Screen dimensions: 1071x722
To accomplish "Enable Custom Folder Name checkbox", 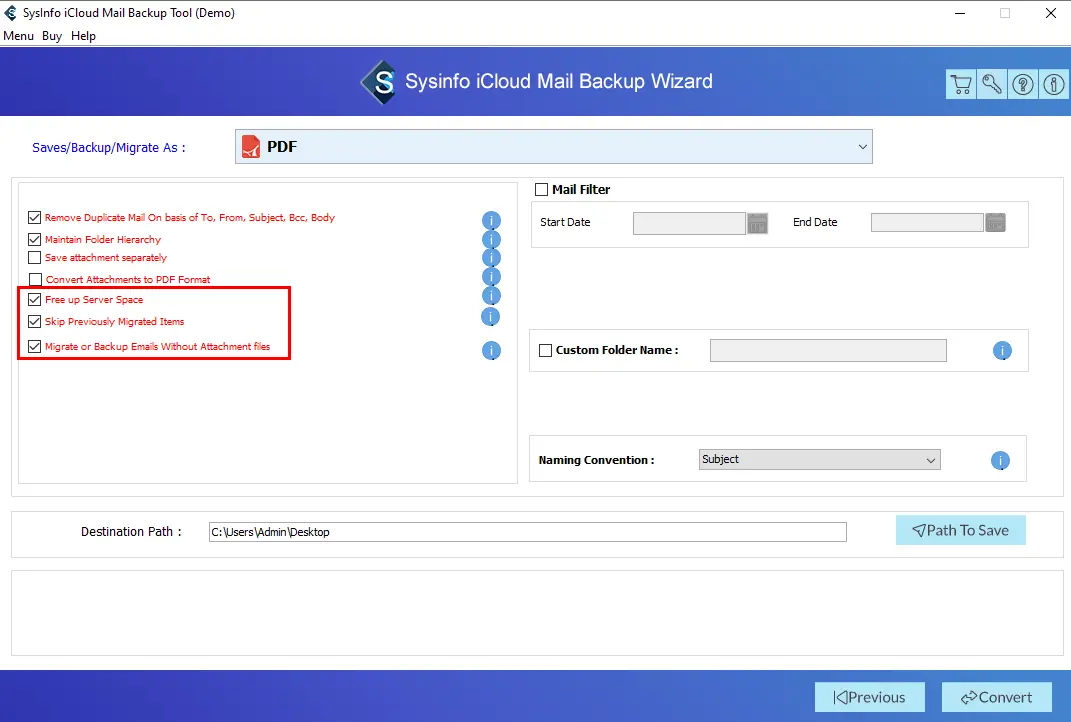I will pos(545,351).
